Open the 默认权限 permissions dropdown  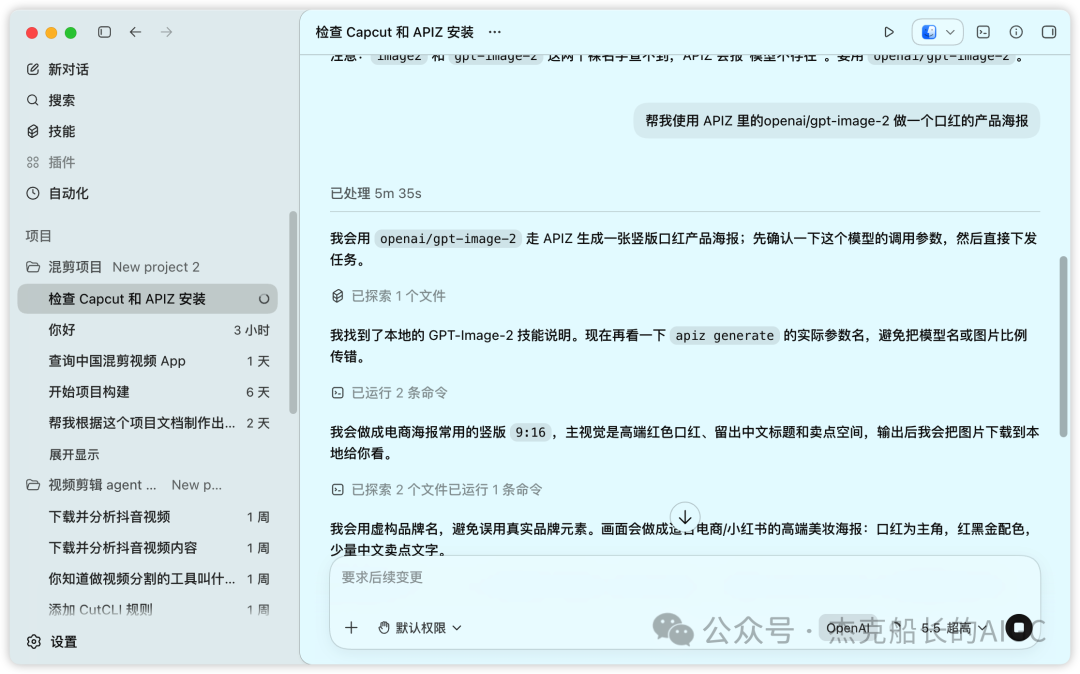tap(420, 628)
